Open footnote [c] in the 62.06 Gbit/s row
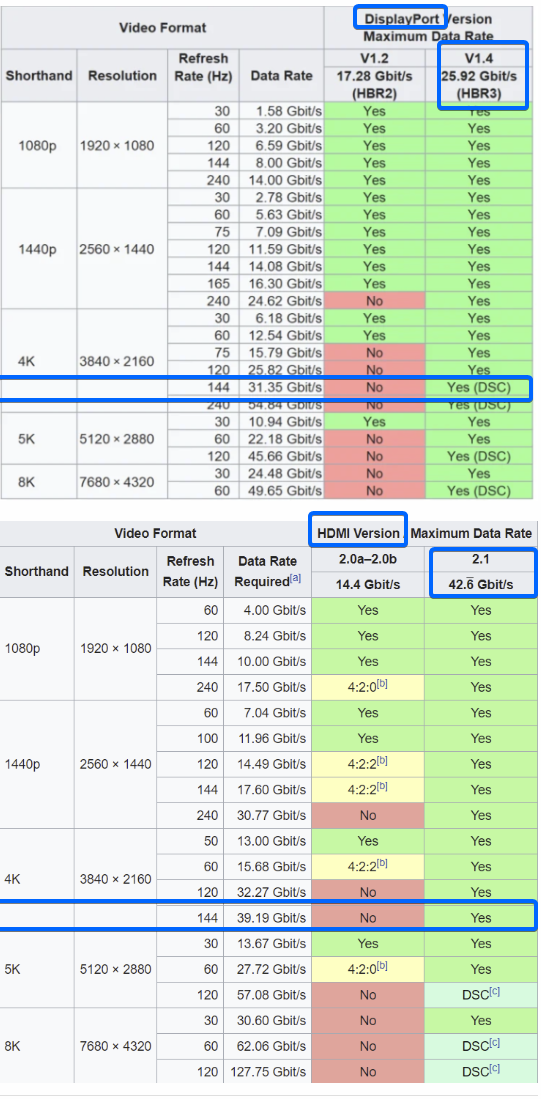Image resolution: width=541 pixels, height=1099 pixels. (495, 1042)
